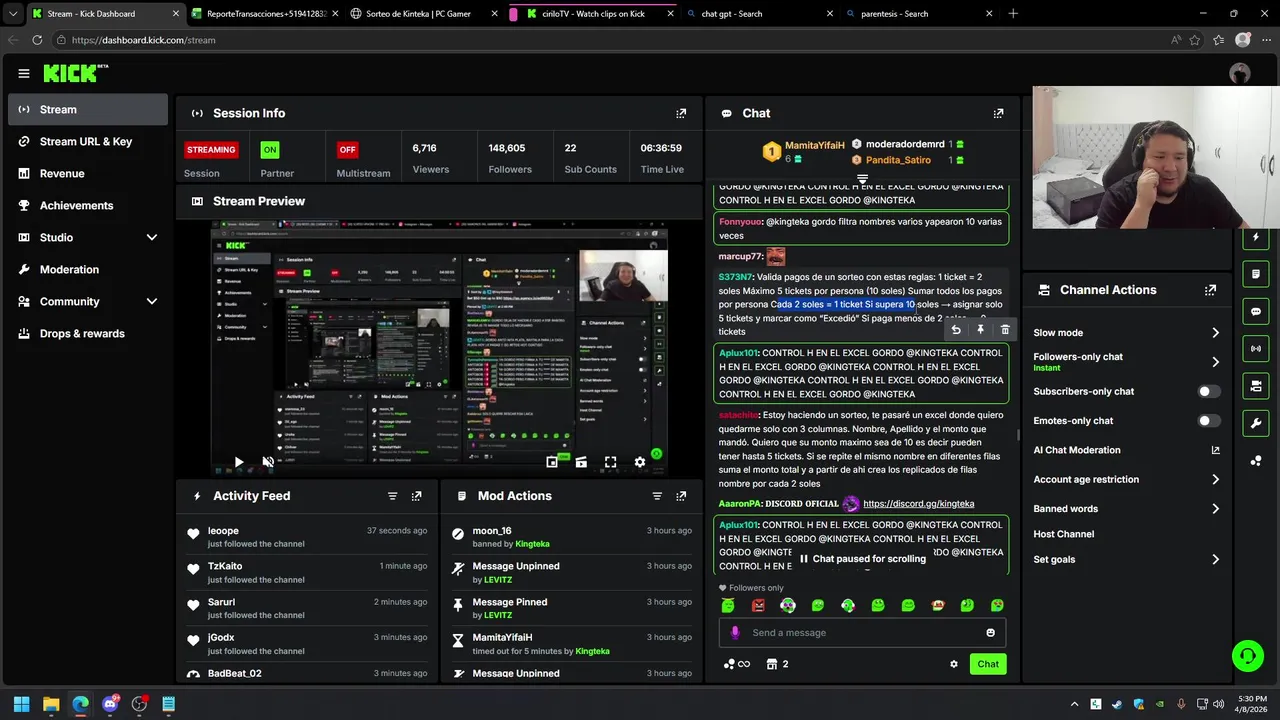Go to Achievements in sidebar

tap(88, 205)
